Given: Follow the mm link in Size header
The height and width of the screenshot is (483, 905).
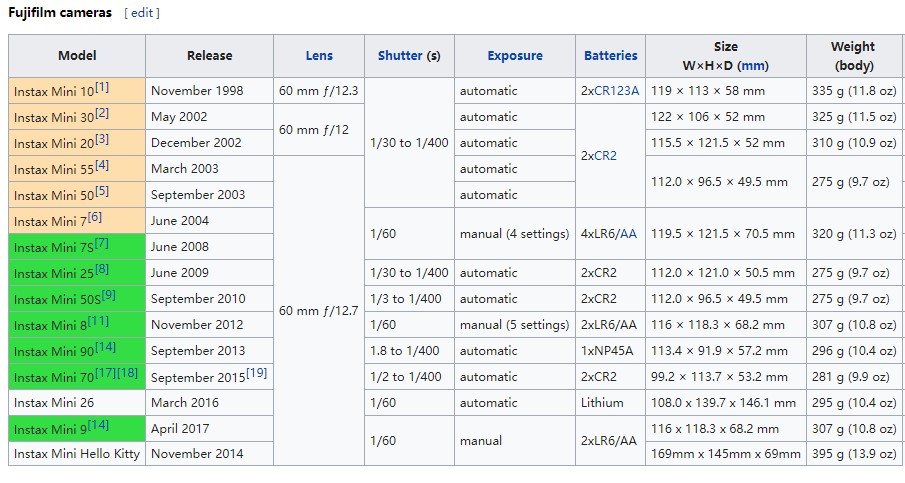Looking at the screenshot, I should (x=753, y=65).
